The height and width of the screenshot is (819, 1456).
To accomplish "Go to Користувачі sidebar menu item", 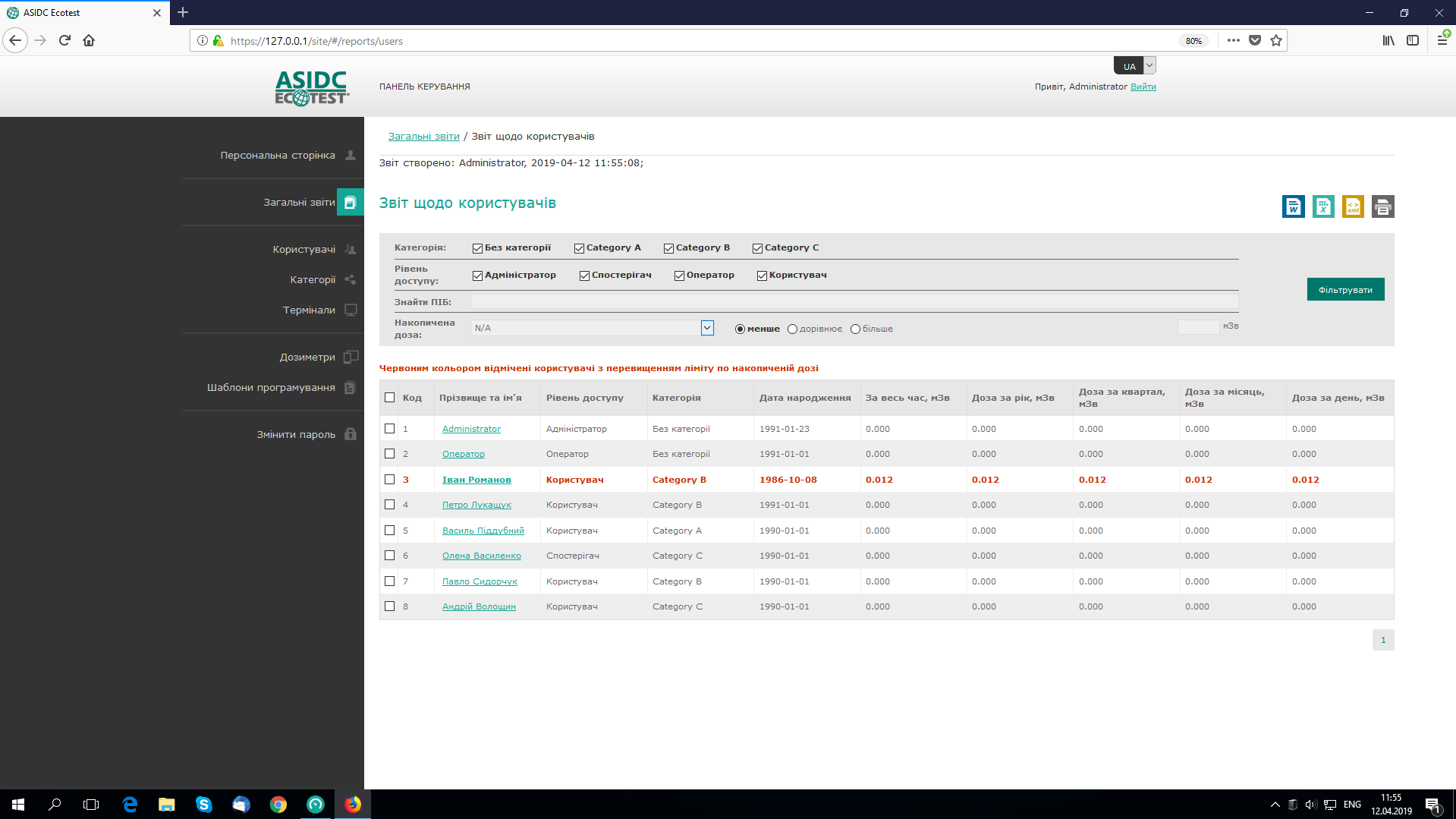I will point(304,250).
